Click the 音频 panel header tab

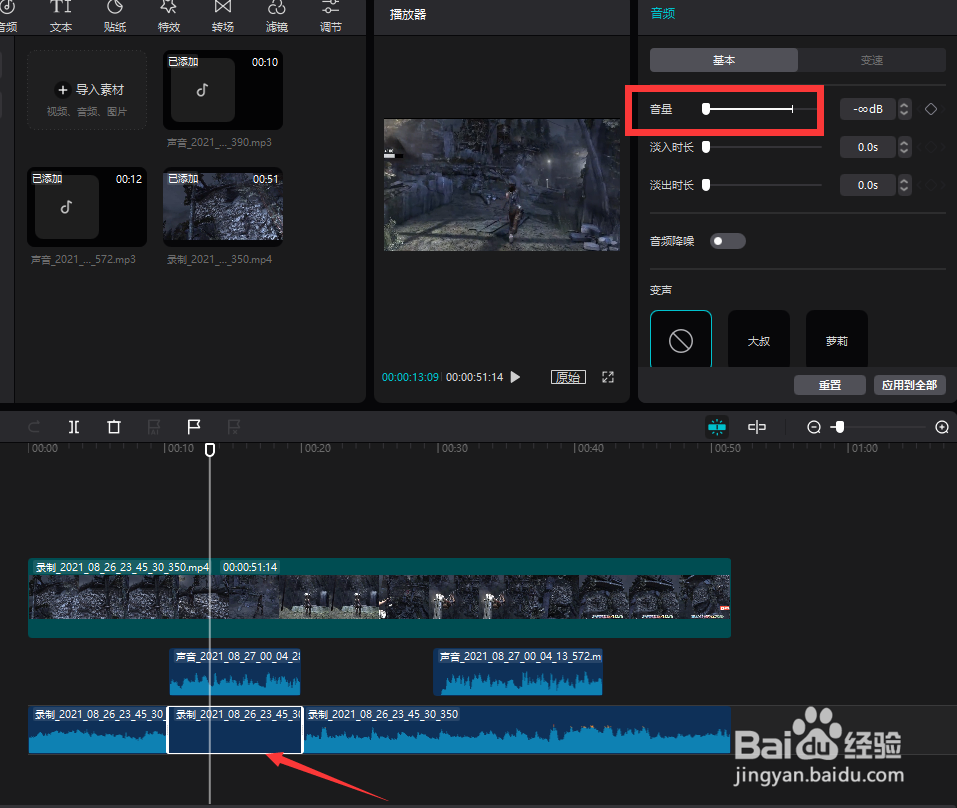pos(663,13)
